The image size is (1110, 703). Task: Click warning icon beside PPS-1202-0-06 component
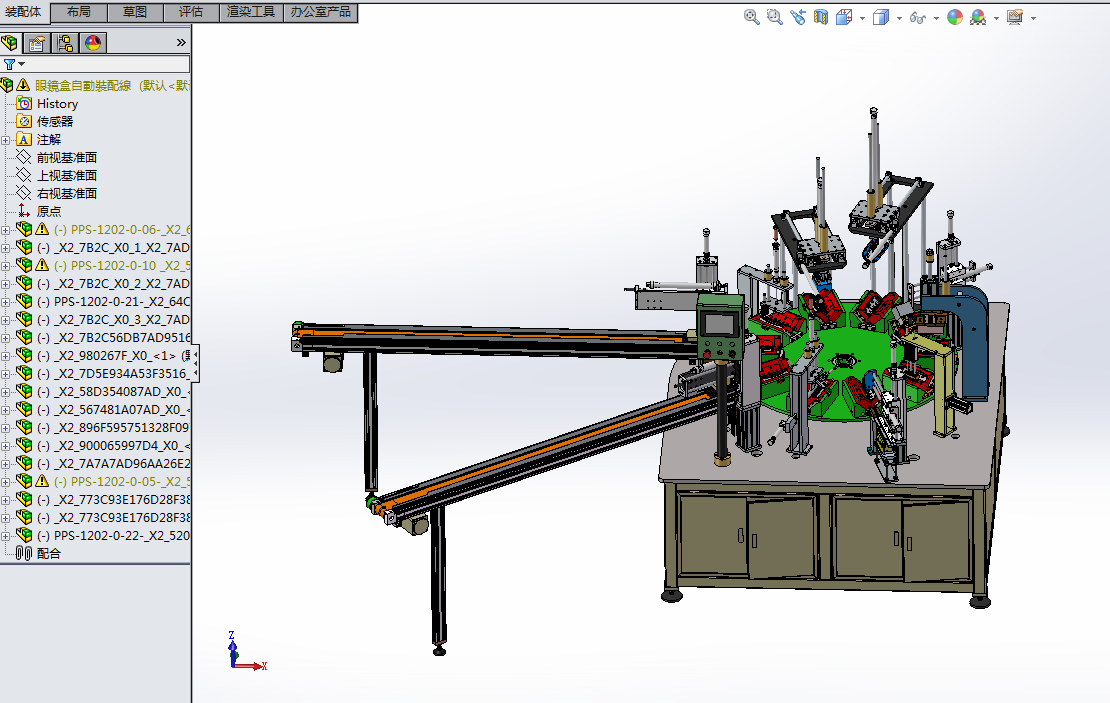(42, 229)
